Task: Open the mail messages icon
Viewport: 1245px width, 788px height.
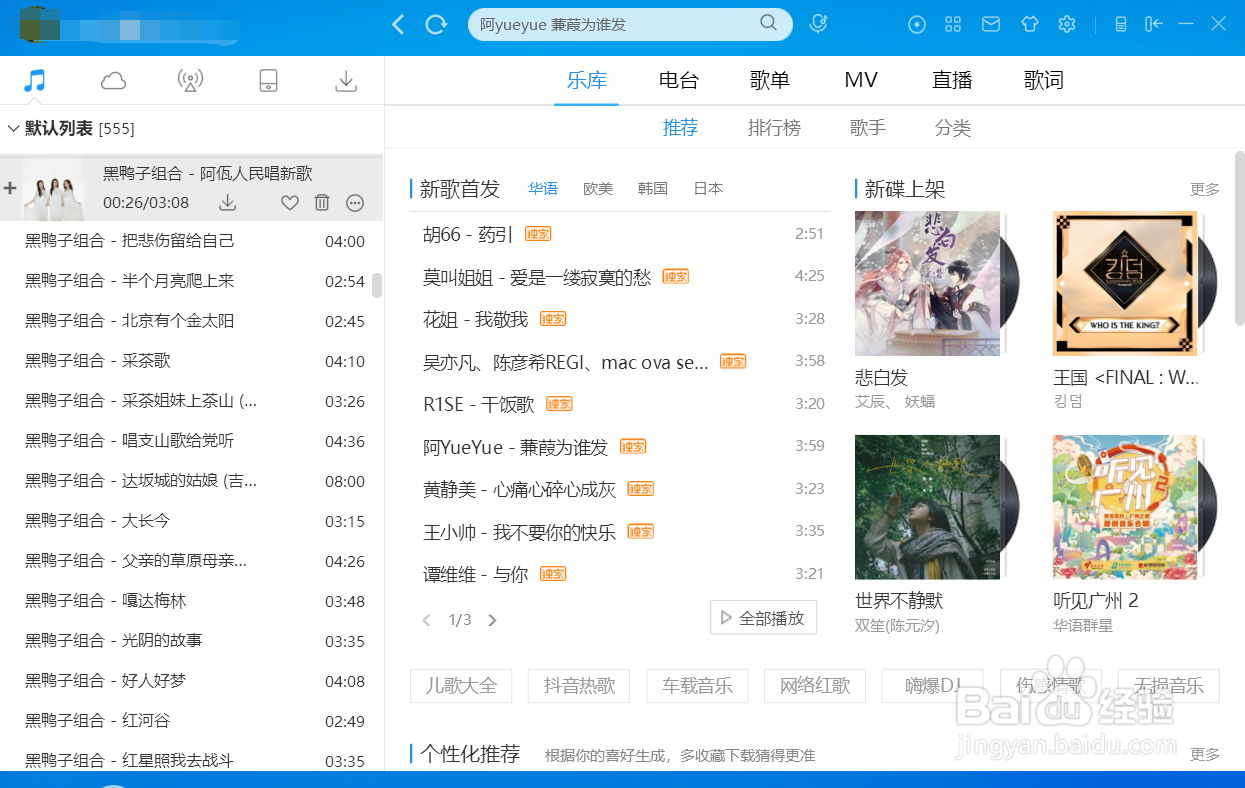Action: [990, 24]
